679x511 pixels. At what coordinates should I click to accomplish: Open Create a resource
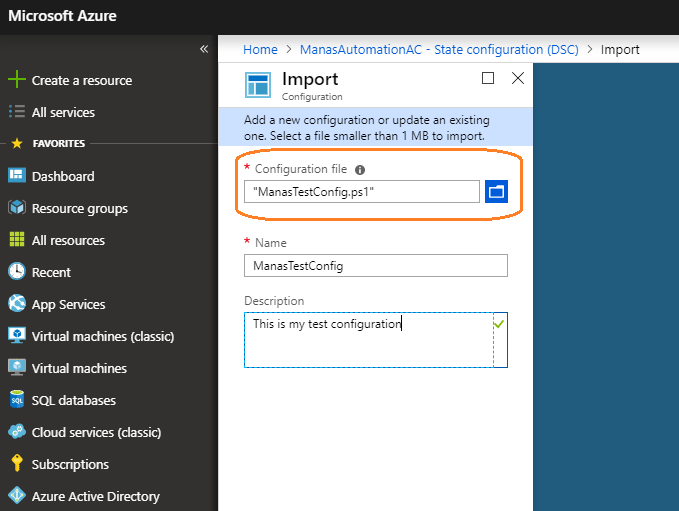tap(82, 81)
